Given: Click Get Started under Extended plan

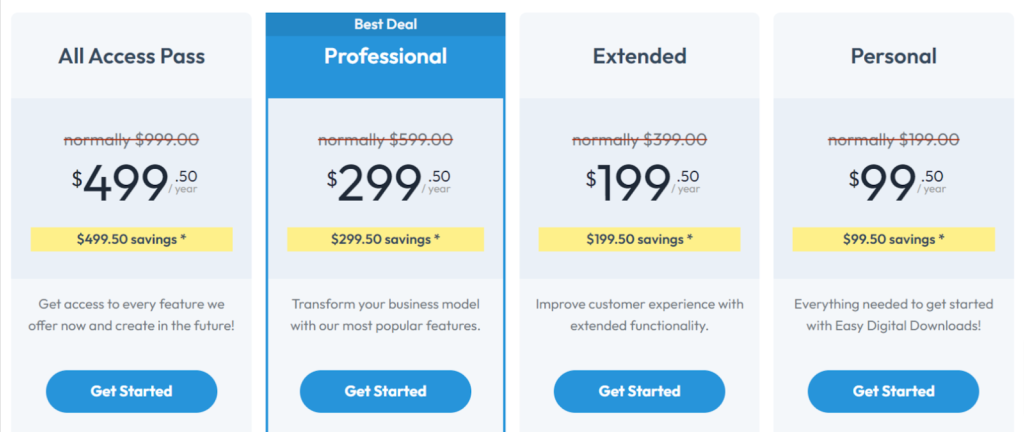Looking at the screenshot, I should 639,392.
